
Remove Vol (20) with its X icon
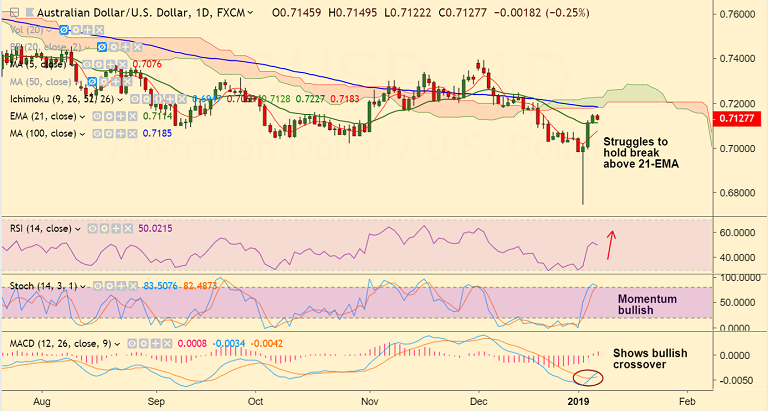point(99,30)
